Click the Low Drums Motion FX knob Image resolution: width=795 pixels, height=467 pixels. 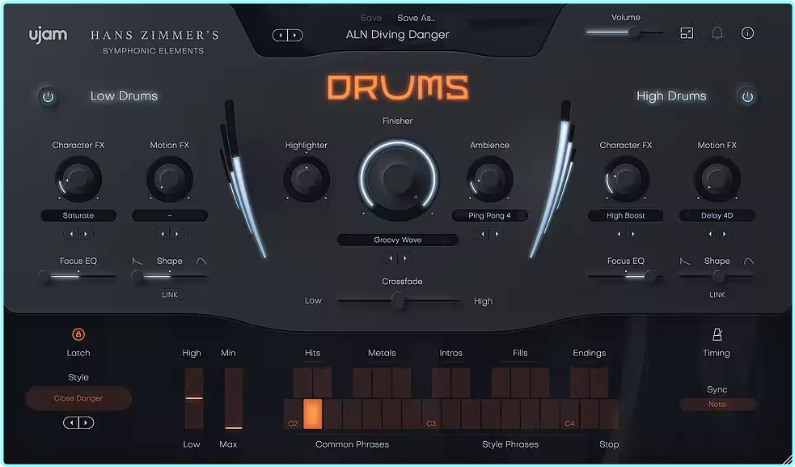click(x=169, y=178)
